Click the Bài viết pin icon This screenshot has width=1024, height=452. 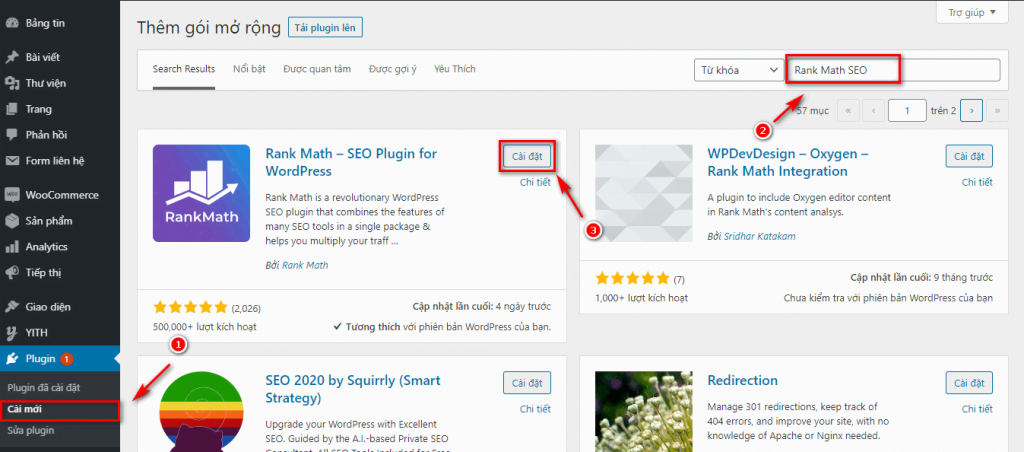[12, 57]
